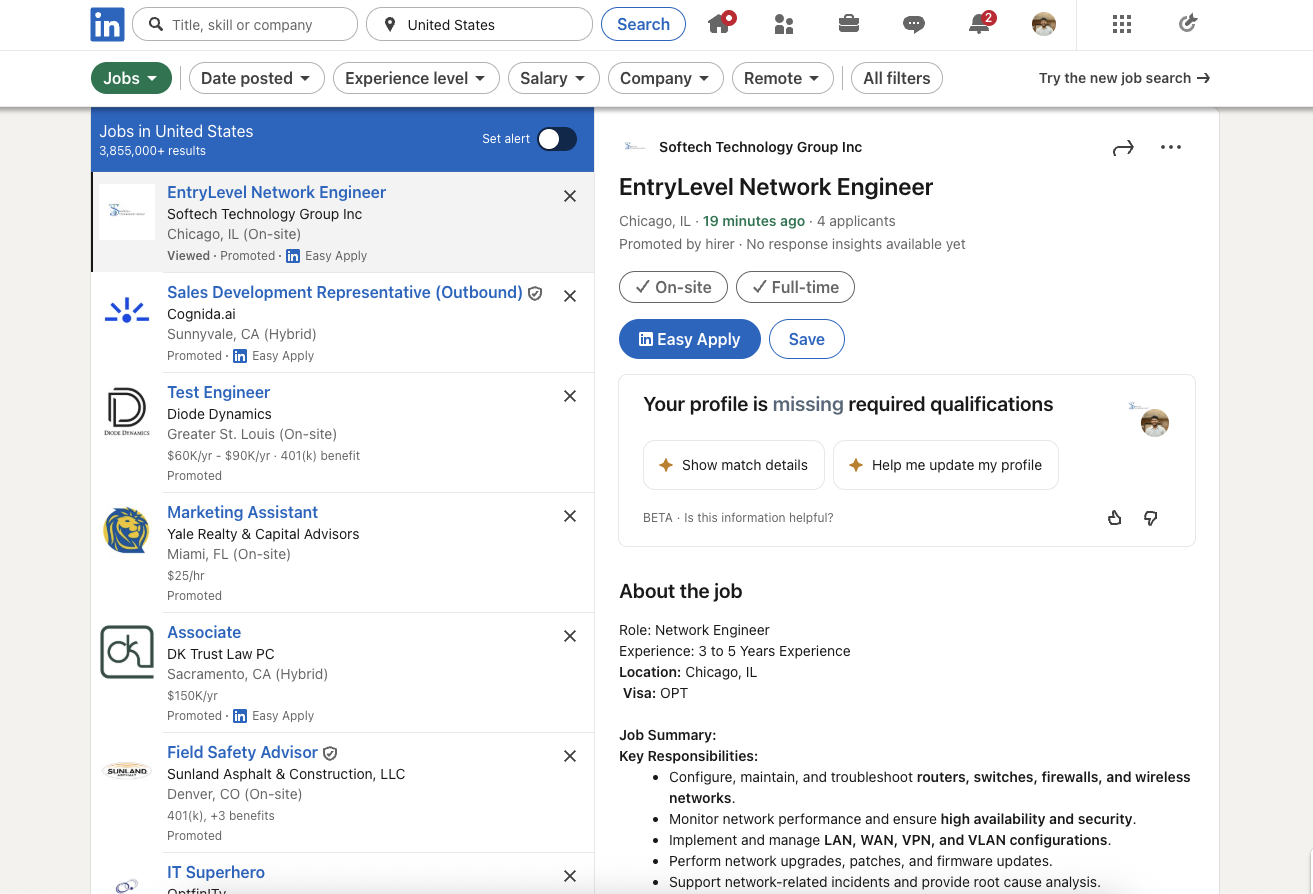The height and width of the screenshot is (894, 1313).
Task: Open the My Network people icon
Action: click(x=784, y=24)
